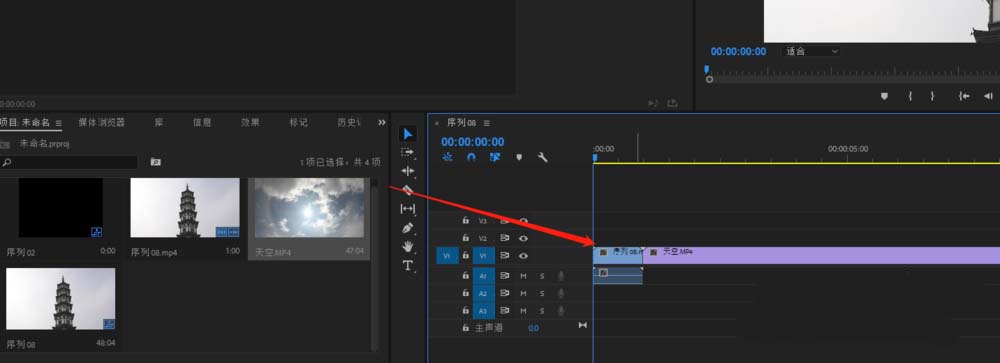Image resolution: width=1000 pixels, height=363 pixels.
Task: Toggle track targeting for V2
Action: (x=483, y=238)
